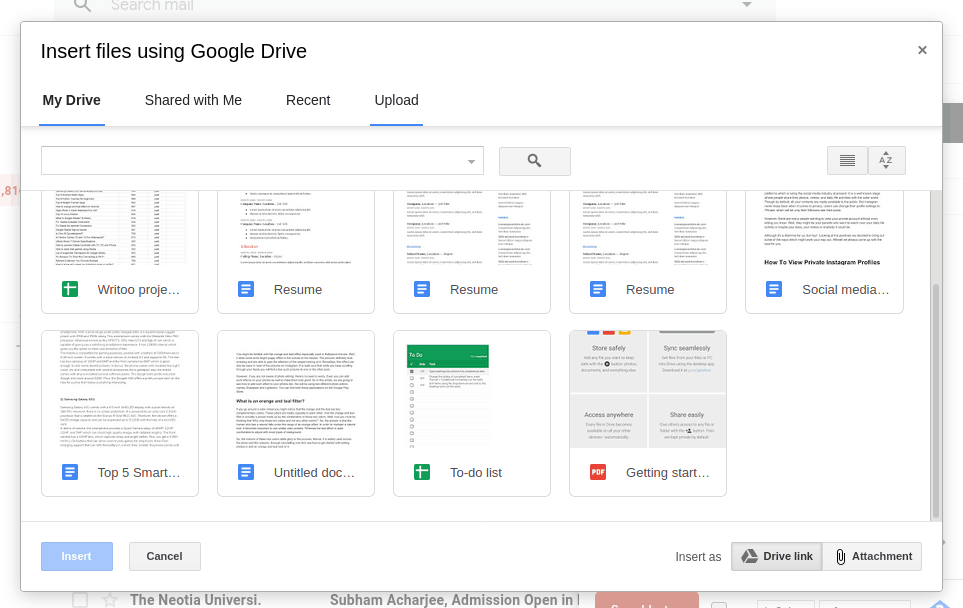
Task: Click the PDF icon beside Getting started
Action: coord(598,472)
